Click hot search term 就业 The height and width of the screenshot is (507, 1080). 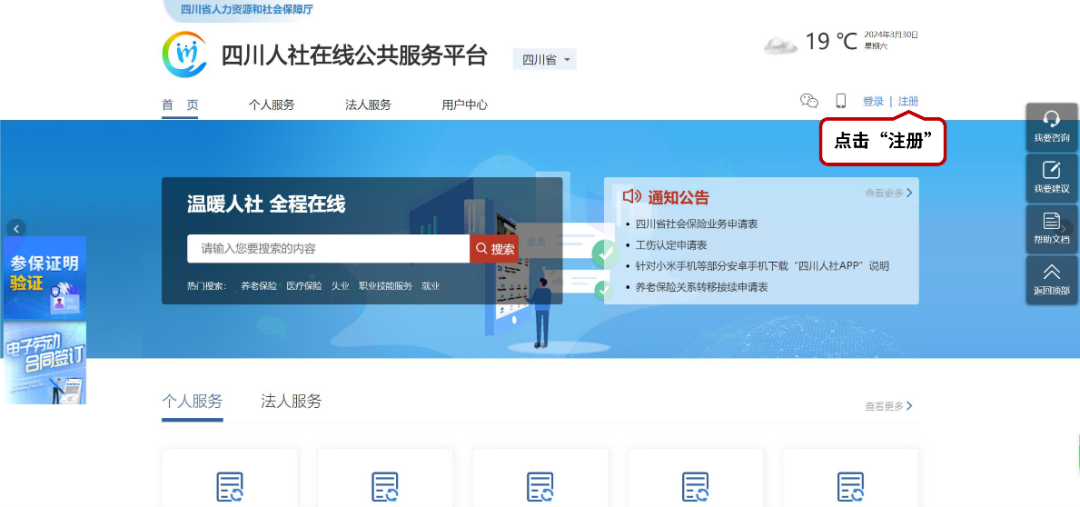[430, 286]
